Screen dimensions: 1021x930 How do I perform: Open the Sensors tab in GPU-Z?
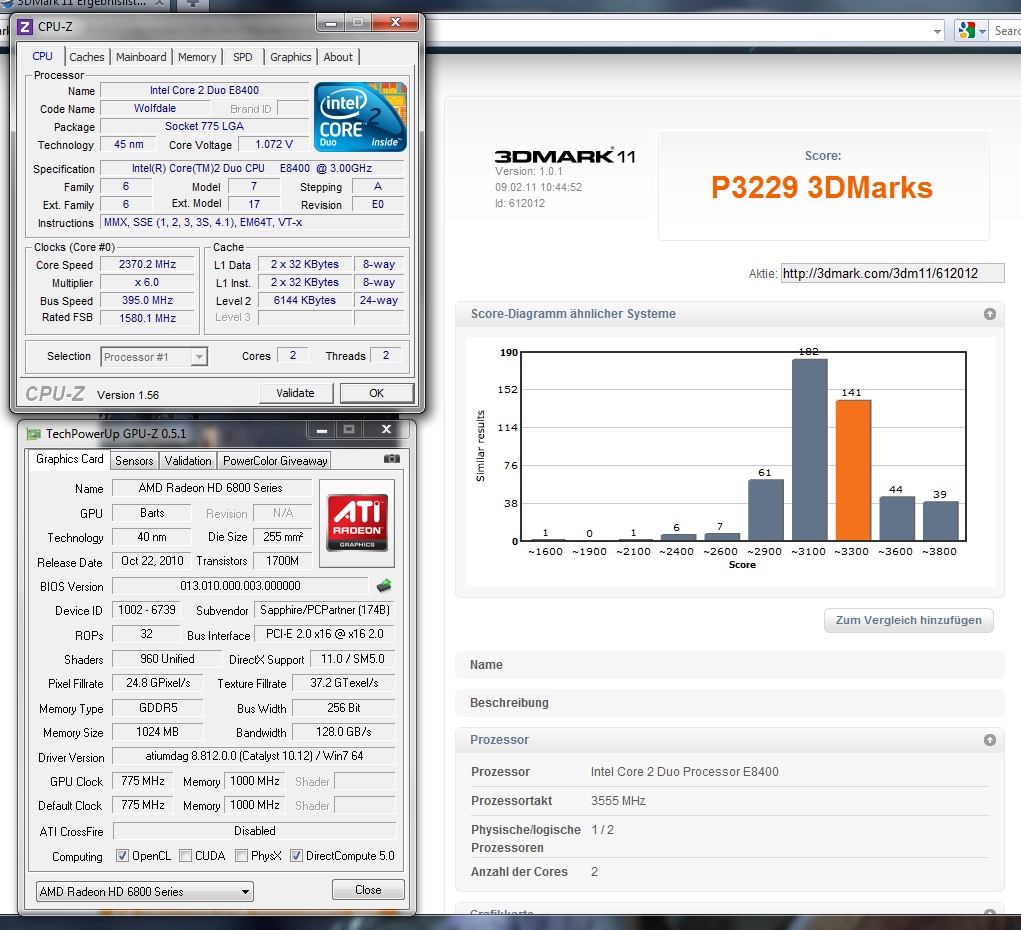pyautogui.click(x=134, y=460)
